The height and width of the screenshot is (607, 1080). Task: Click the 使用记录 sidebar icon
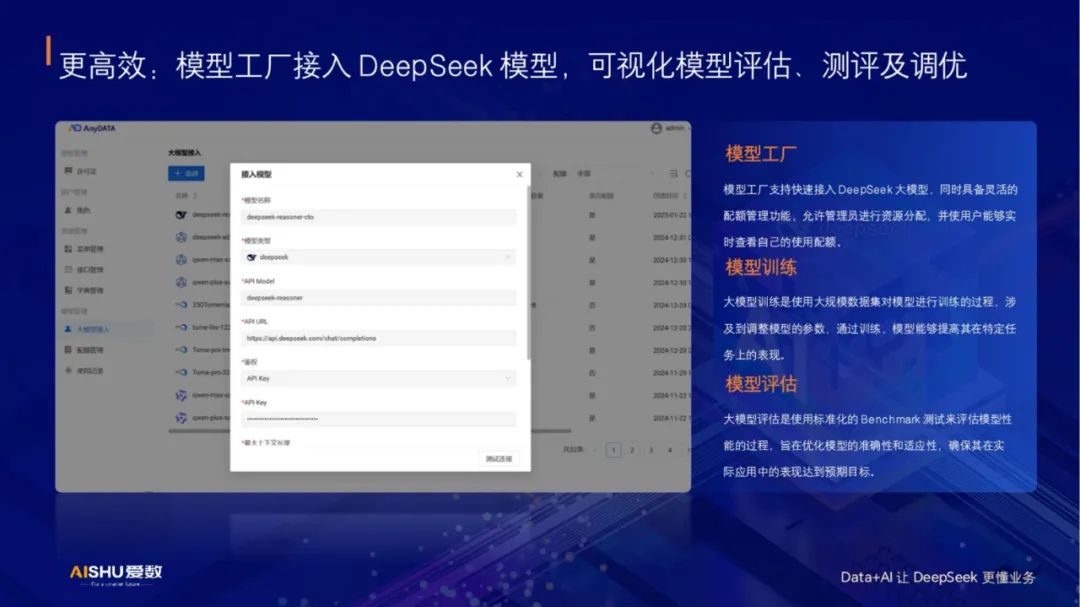coord(68,371)
